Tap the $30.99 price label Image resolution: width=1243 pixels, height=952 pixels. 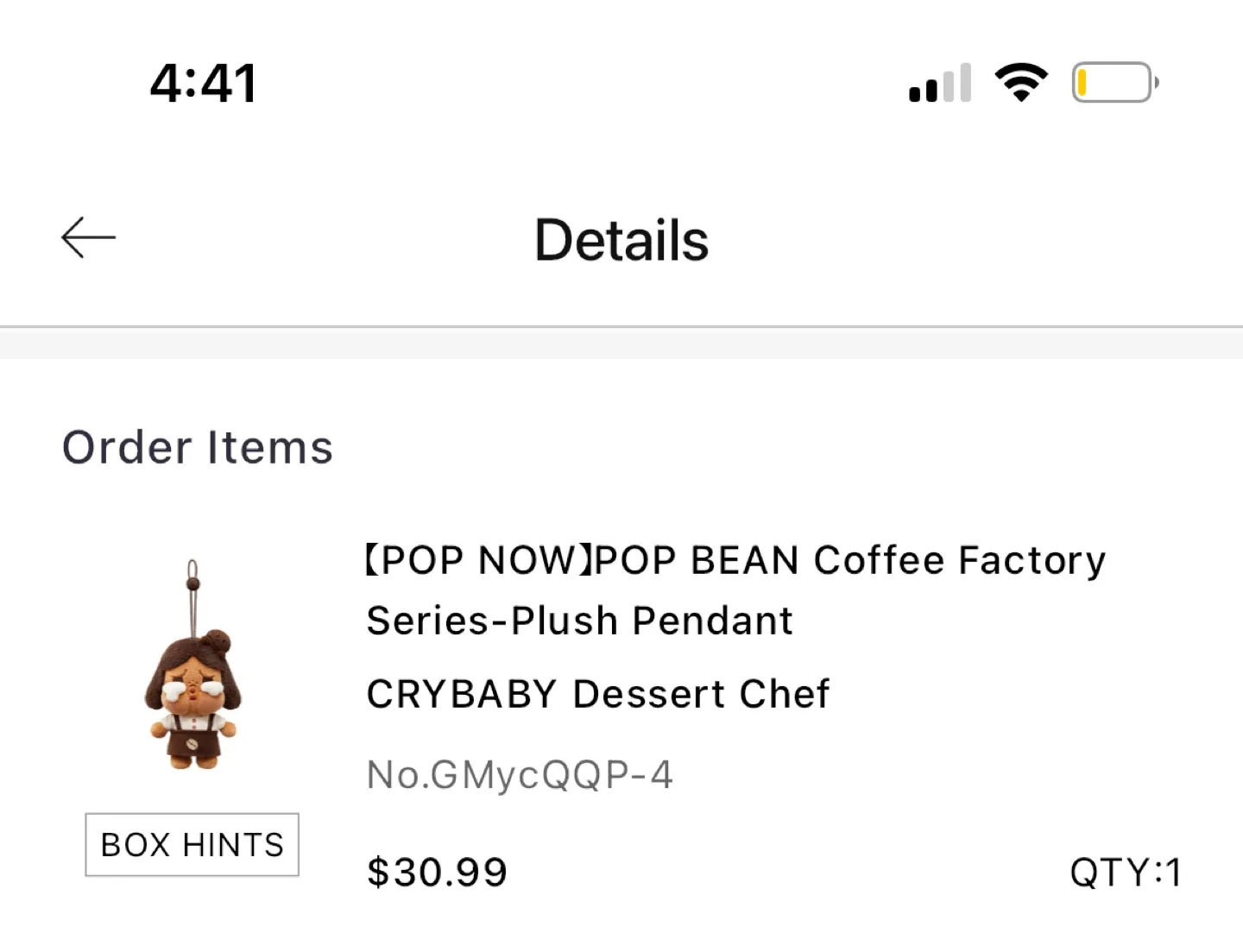point(437,872)
